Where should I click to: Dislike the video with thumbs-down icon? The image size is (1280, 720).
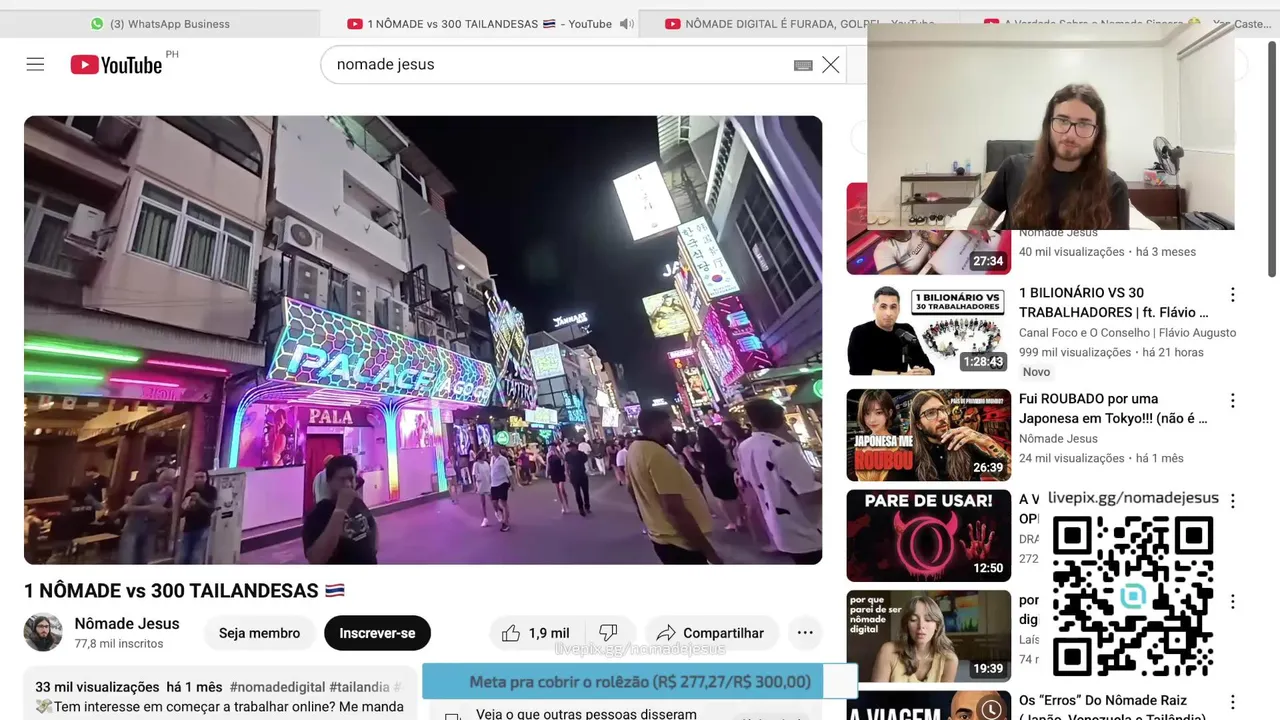[x=608, y=633]
